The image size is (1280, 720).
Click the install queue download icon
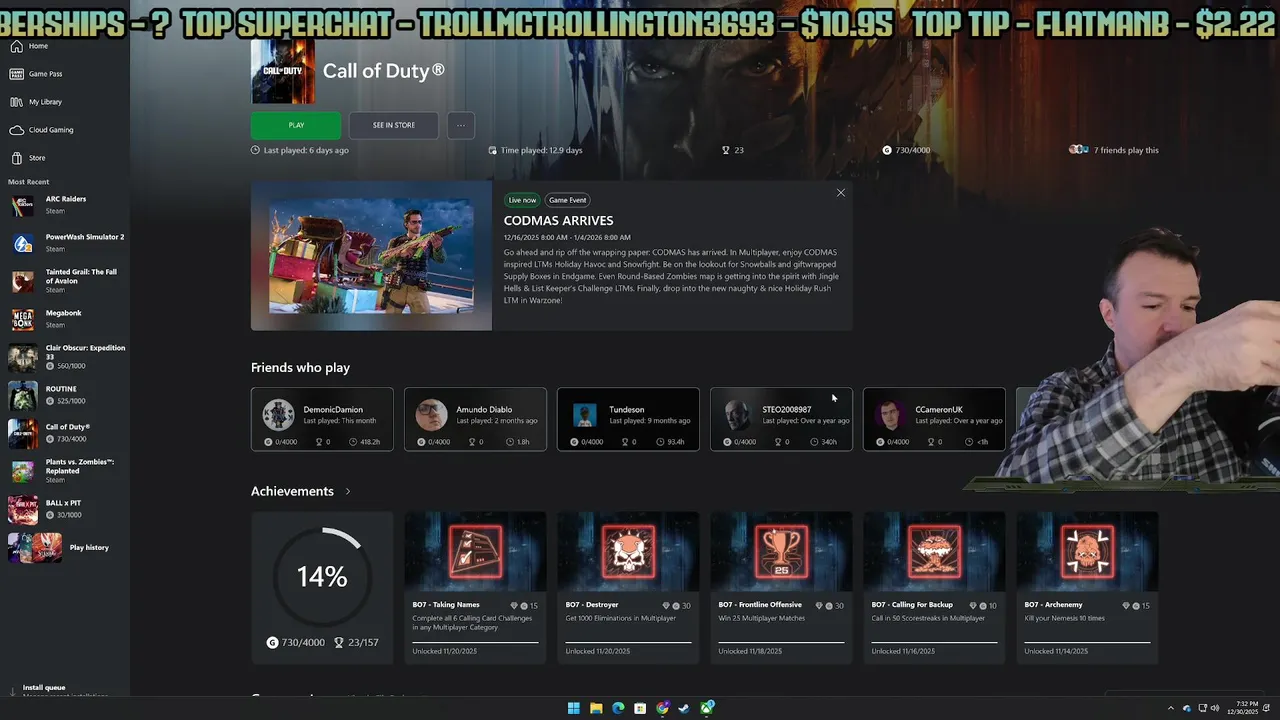[12, 690]
